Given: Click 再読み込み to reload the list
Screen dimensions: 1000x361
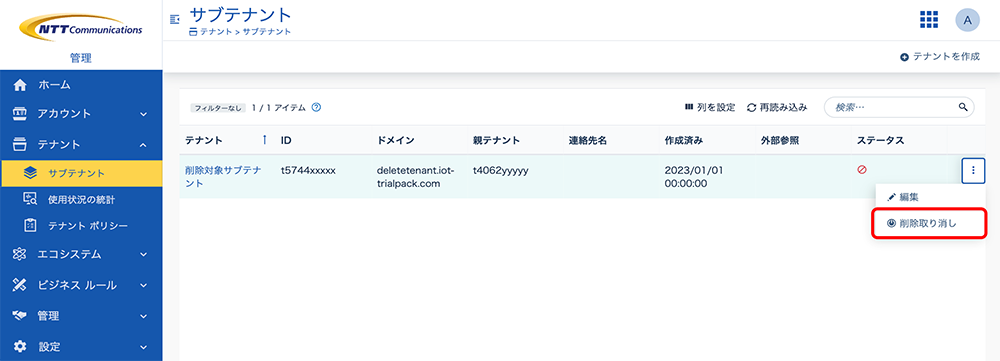Looking at the screenshot, I should [777, 107].
